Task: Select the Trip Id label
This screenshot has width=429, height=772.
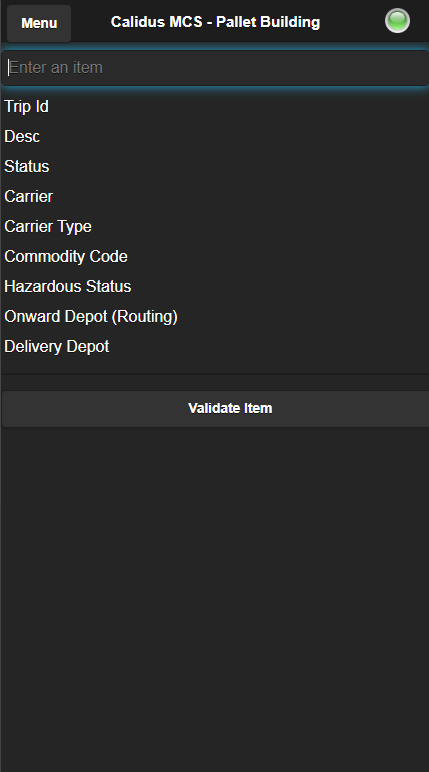Action: pyautogui.click(x=27, y=106)
